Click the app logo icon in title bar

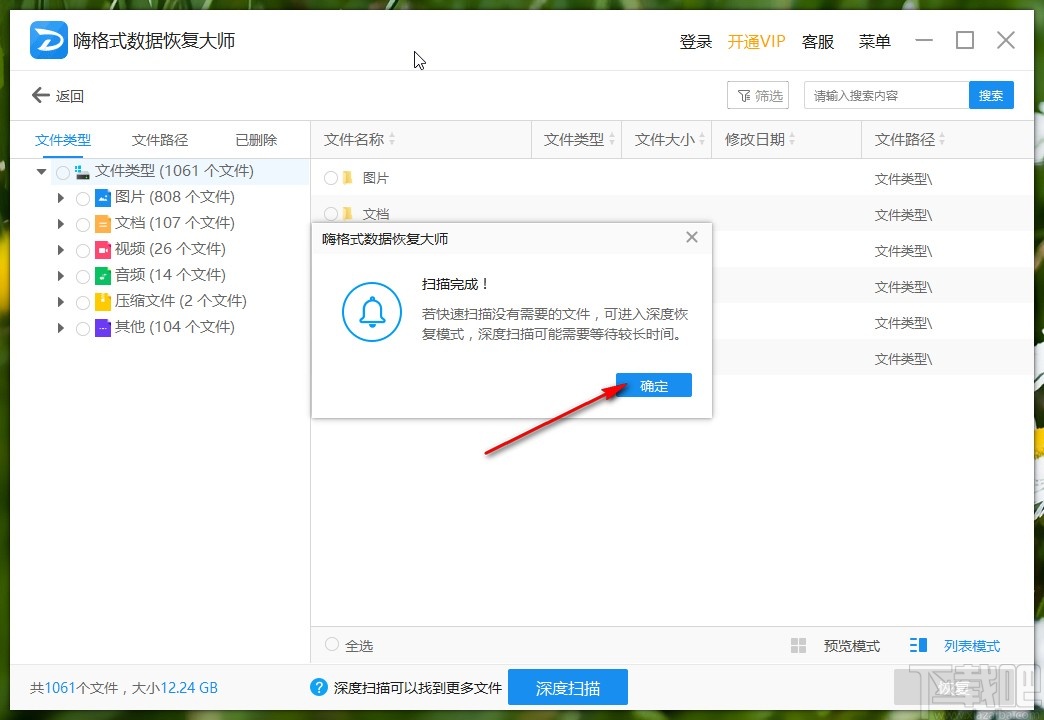[x=49, y=40]
